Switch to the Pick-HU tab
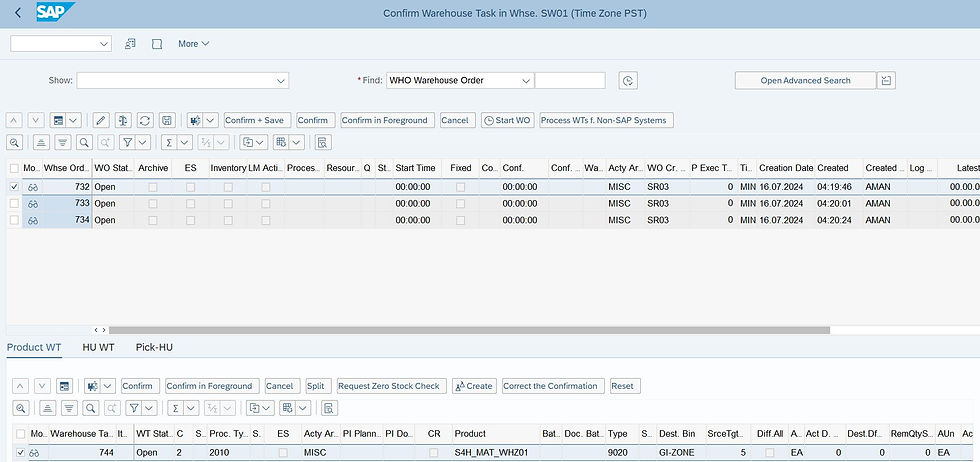The image size is (980, 462). click(x=154, y=348)
